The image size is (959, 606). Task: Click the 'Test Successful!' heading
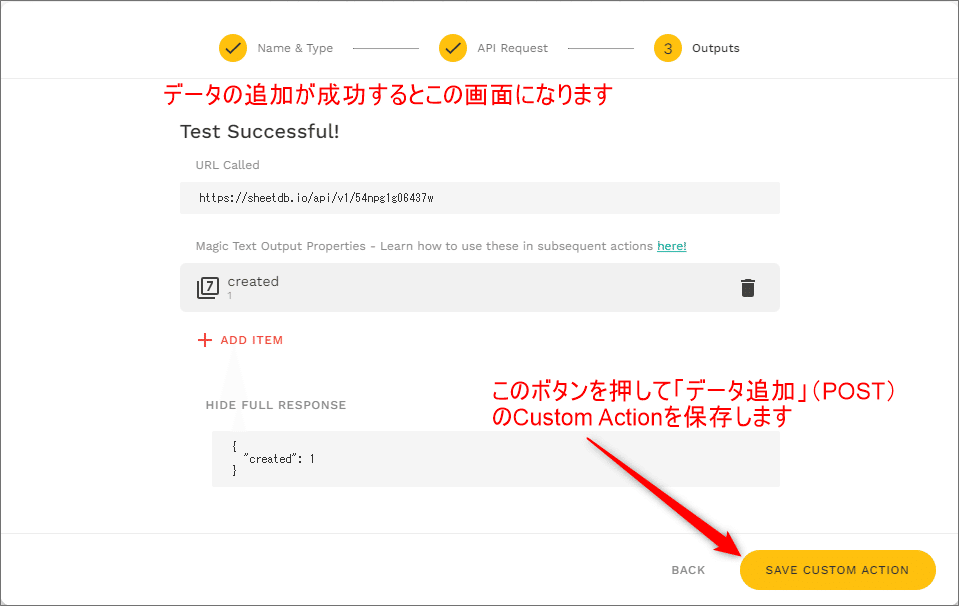click(x=259, y=131)
